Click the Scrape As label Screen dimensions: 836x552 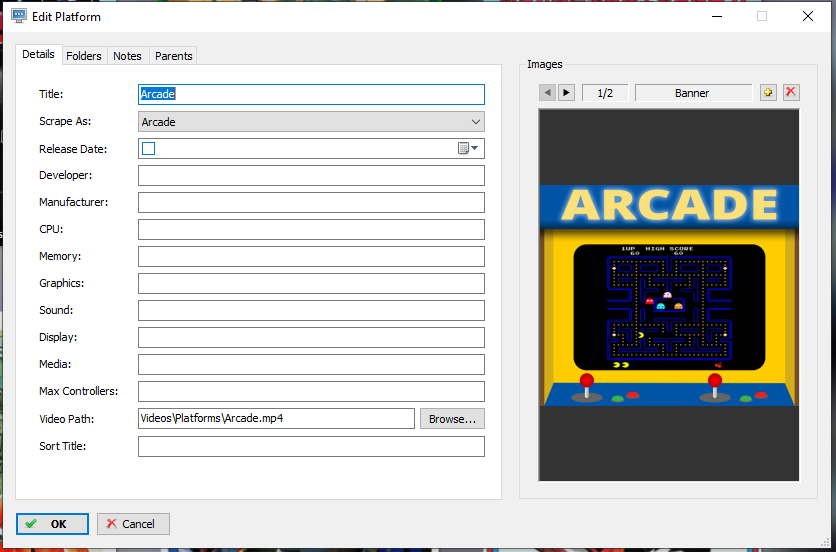point(65,121)
